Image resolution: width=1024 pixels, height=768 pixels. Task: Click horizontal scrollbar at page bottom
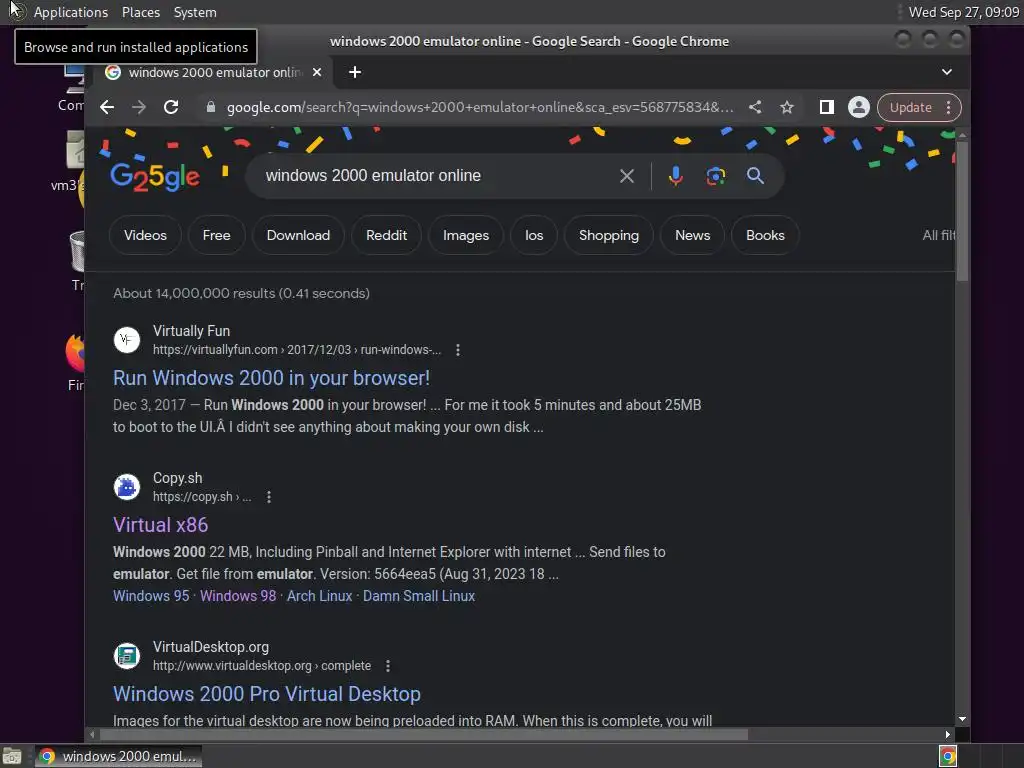[x=423, y=735]
